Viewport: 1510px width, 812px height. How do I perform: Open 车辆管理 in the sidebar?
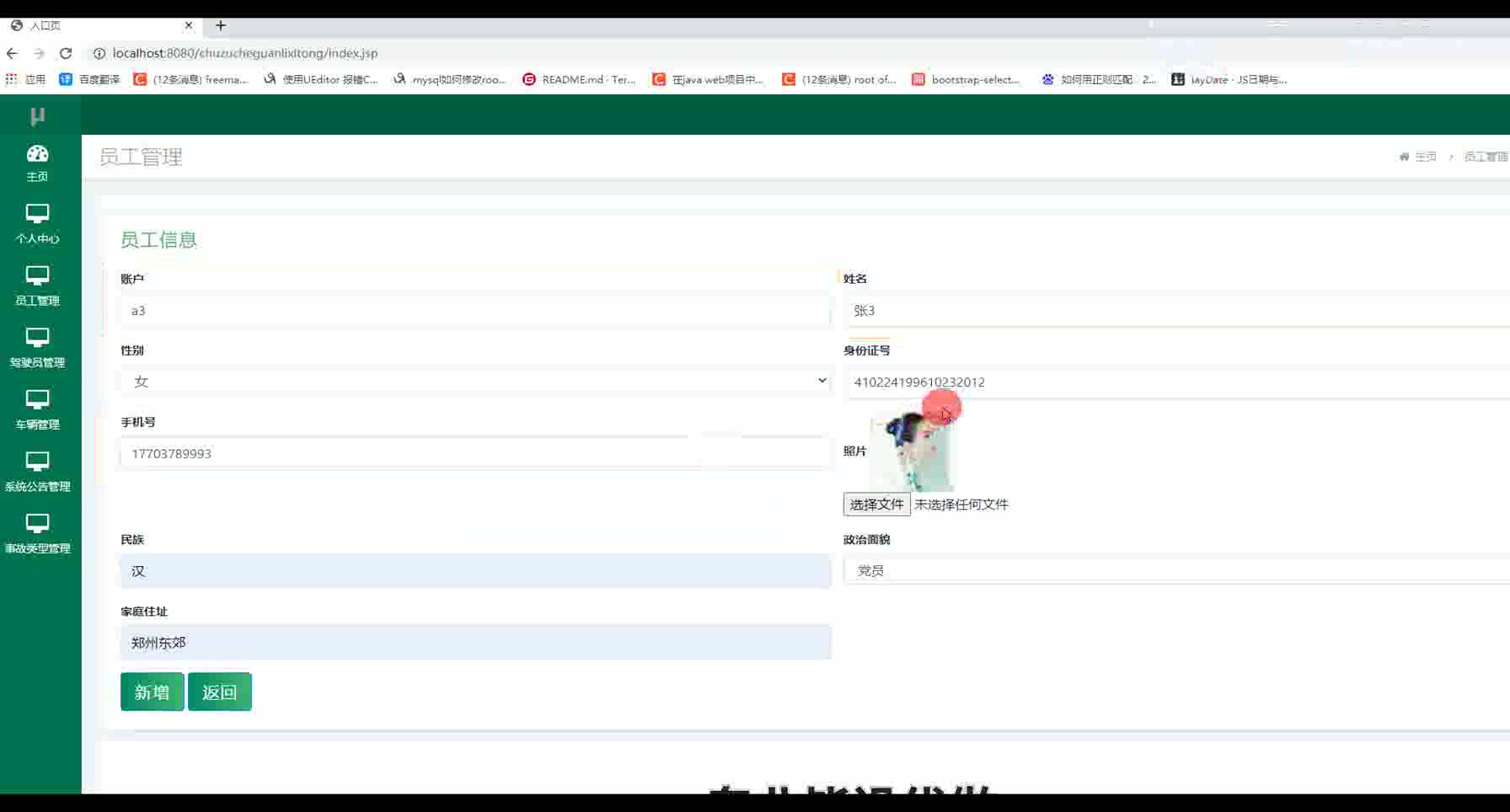click(37, 410)
